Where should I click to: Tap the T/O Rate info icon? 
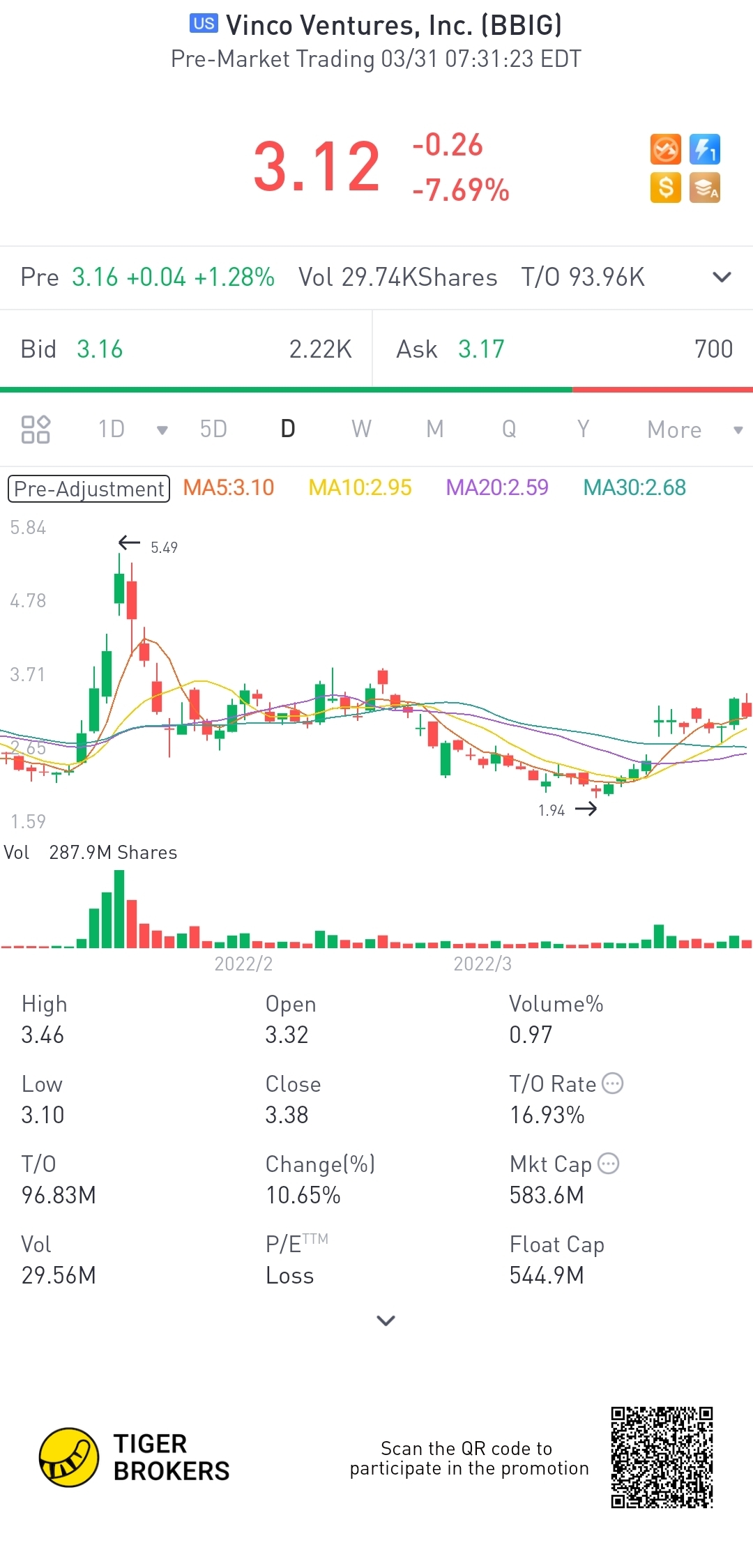click(612, 1083)
